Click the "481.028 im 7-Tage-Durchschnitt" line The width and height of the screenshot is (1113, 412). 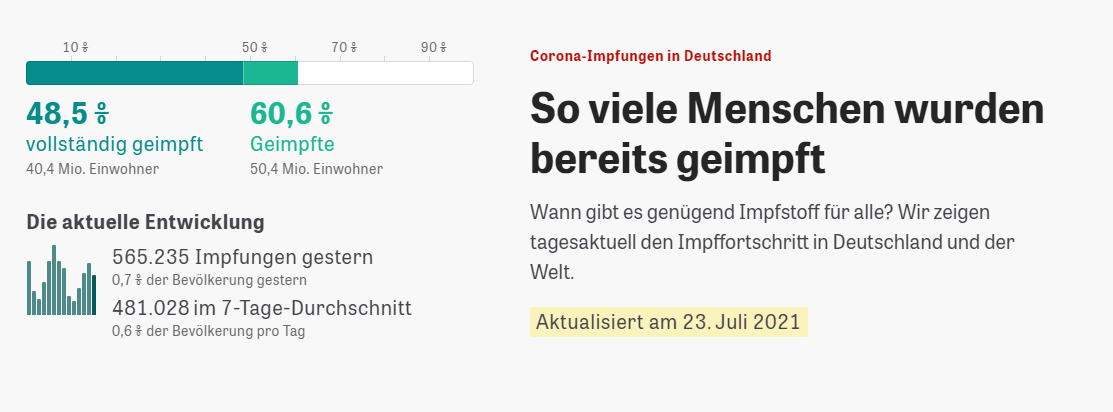261,308
